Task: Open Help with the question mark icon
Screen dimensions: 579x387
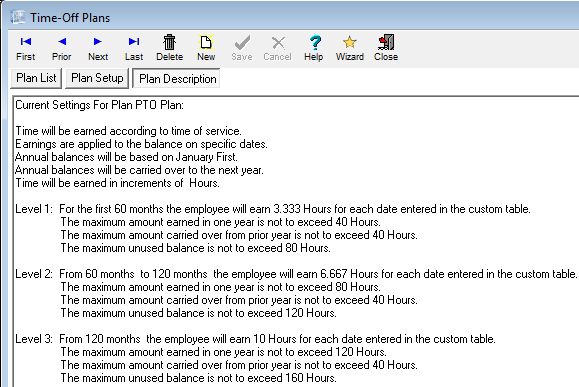Action: click(315, 42)
